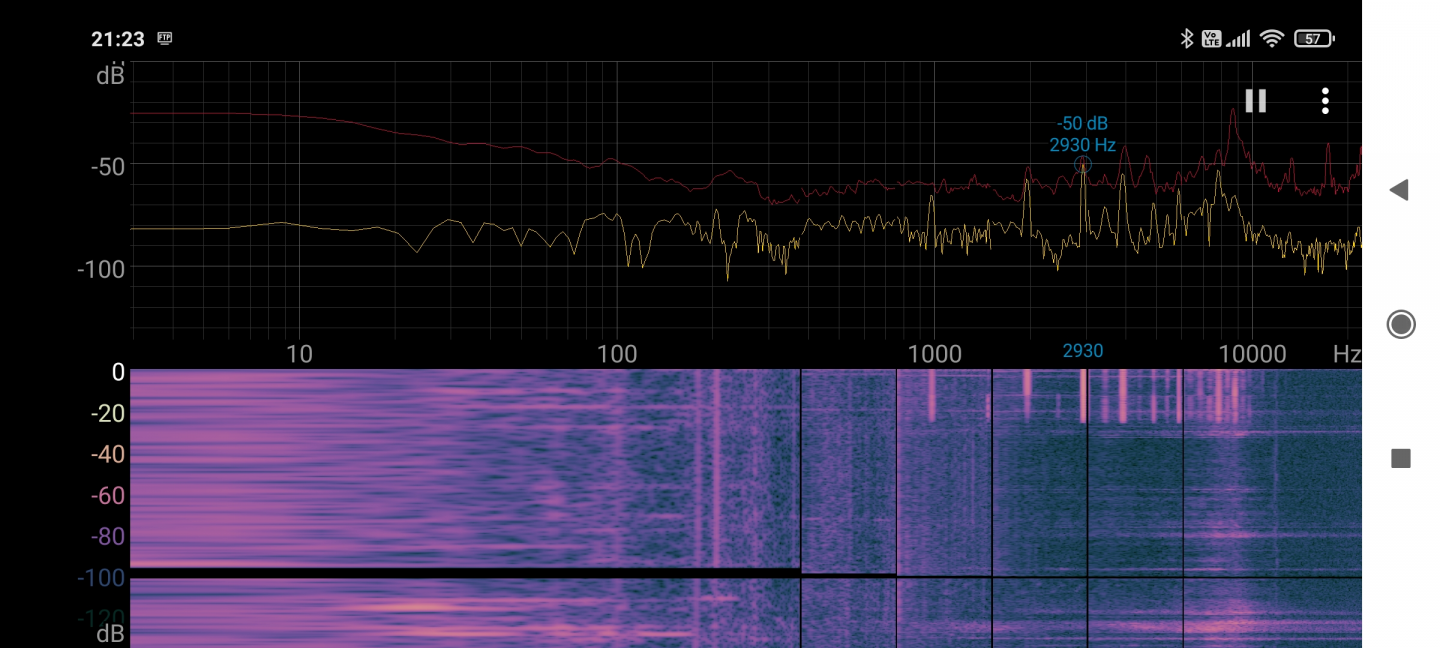Tap the blue 2930 frequency axis marker
The image size is (1440, 648).
click(1082, 351)
